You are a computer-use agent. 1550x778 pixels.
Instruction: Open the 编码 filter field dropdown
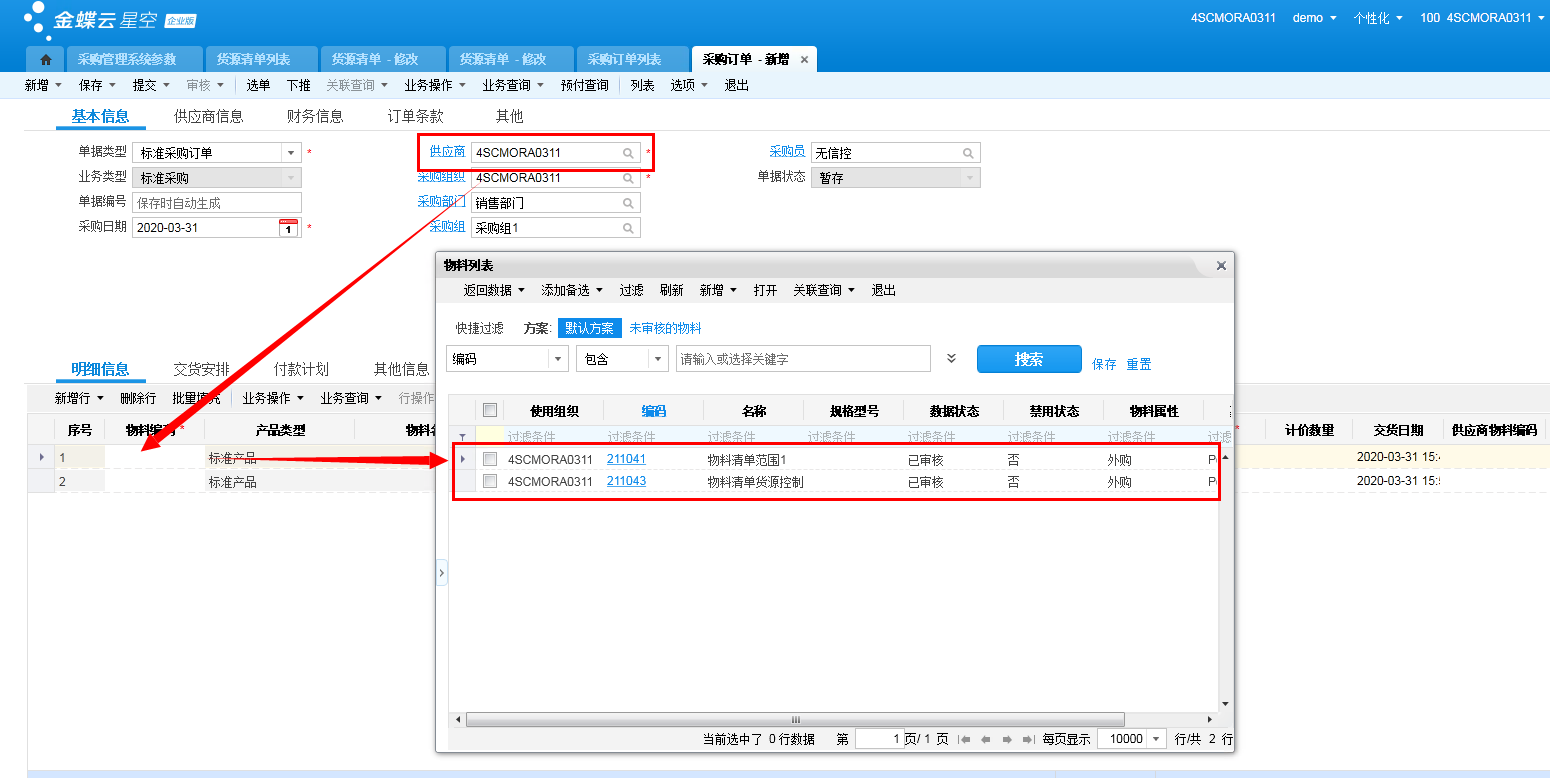tap(558, 359)
